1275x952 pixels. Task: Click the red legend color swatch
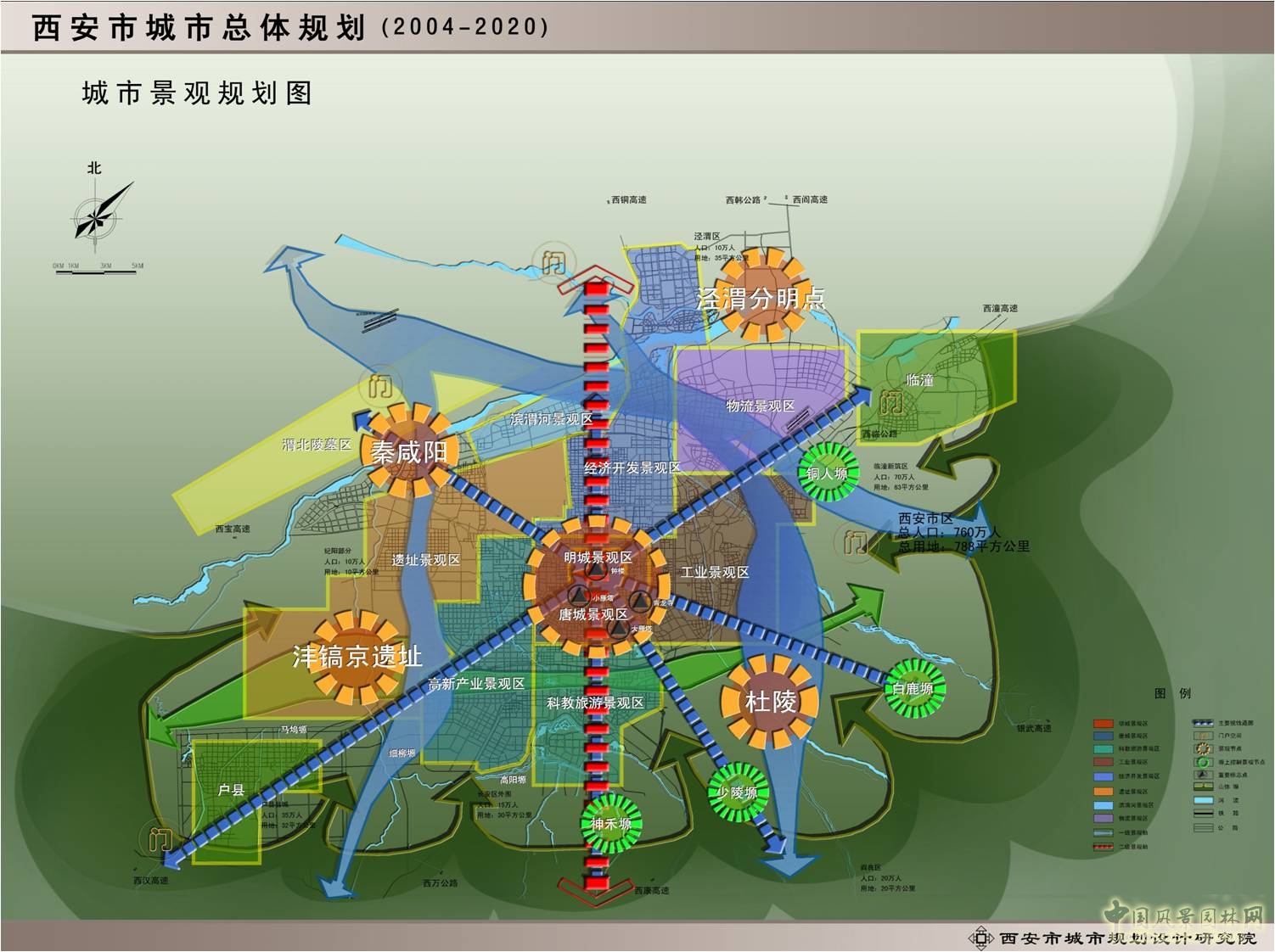[1103, 723]
